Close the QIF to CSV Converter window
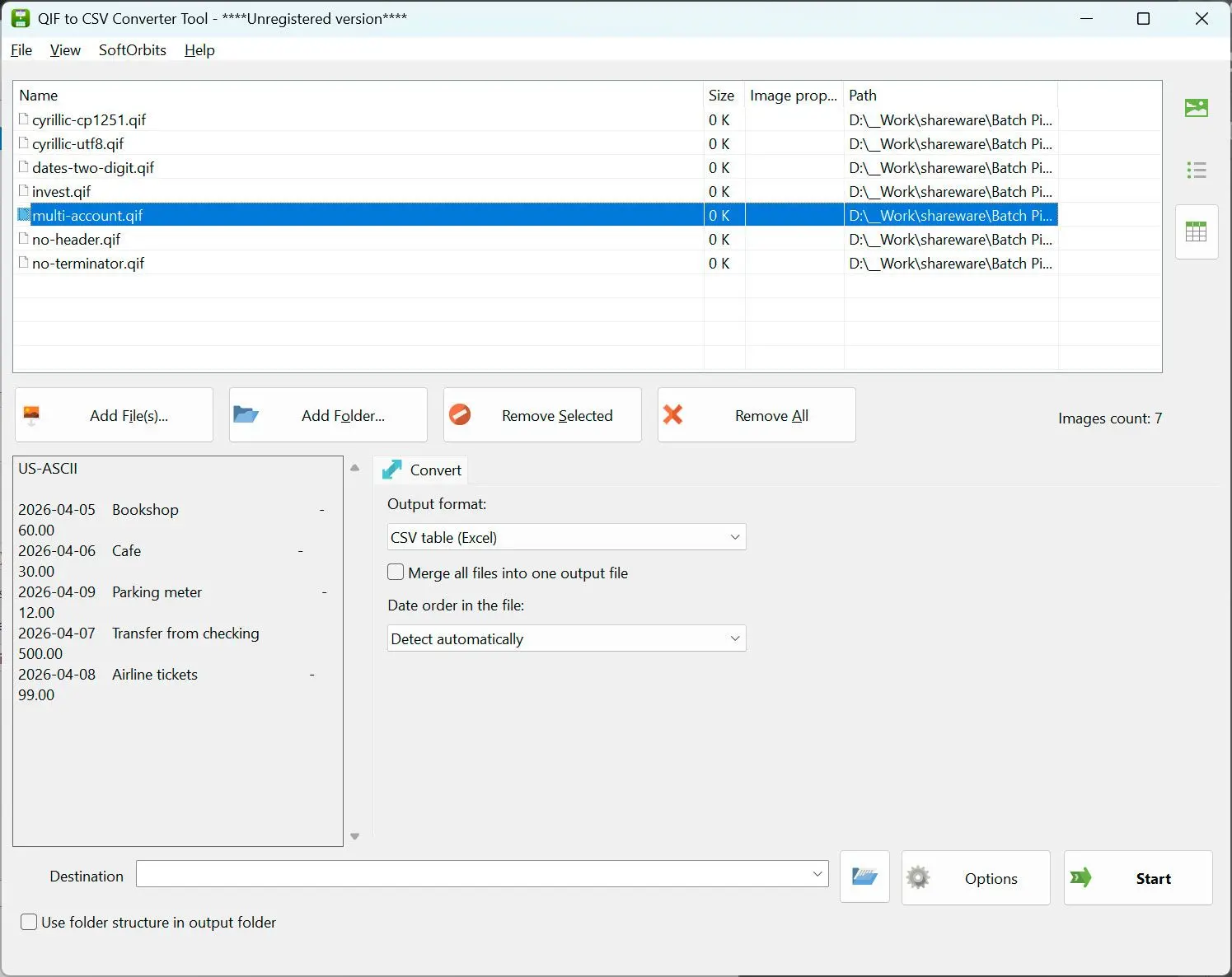Screen dimensions: 1232x977 [x=1202, y=18]
